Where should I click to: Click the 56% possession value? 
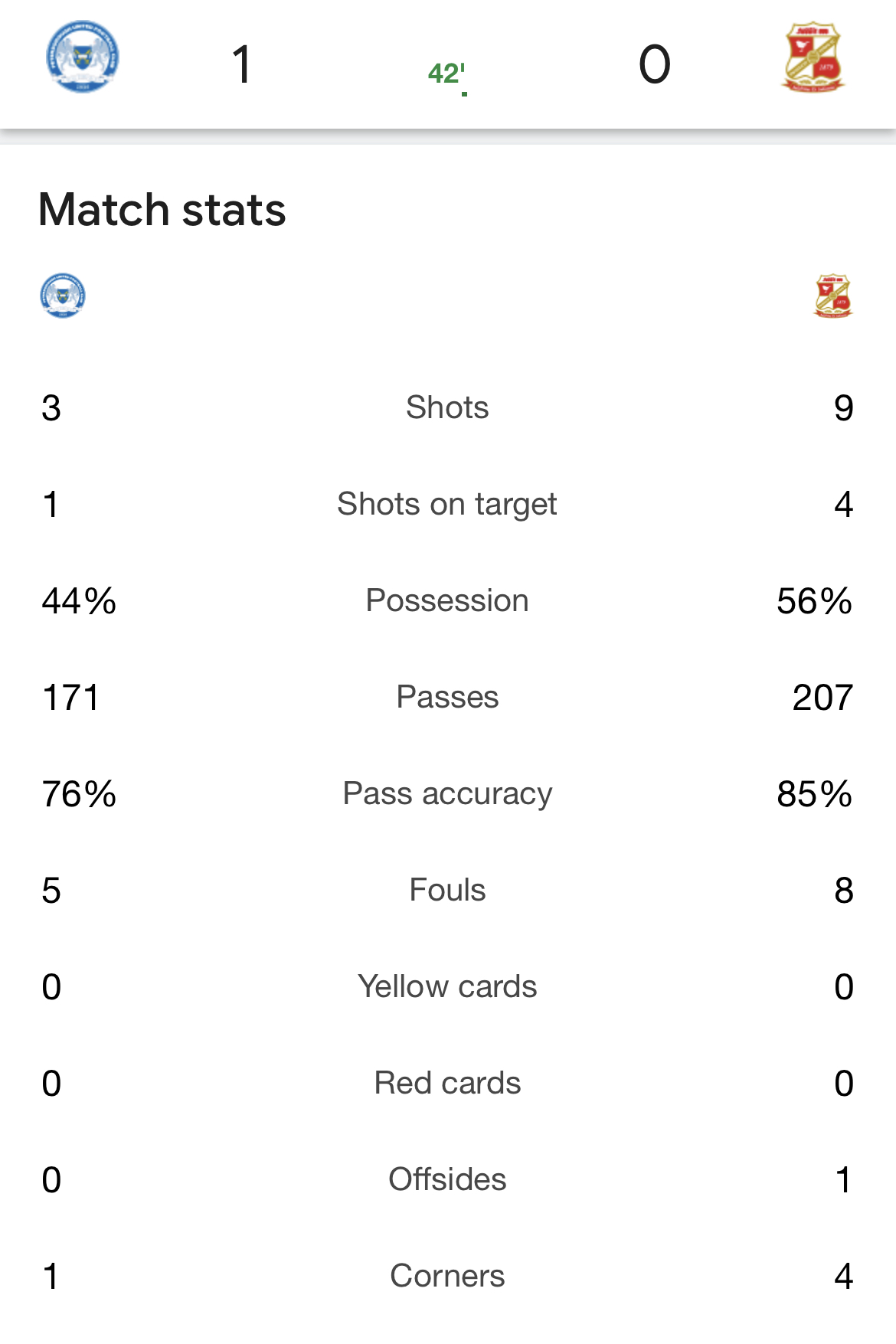[814, 601]
